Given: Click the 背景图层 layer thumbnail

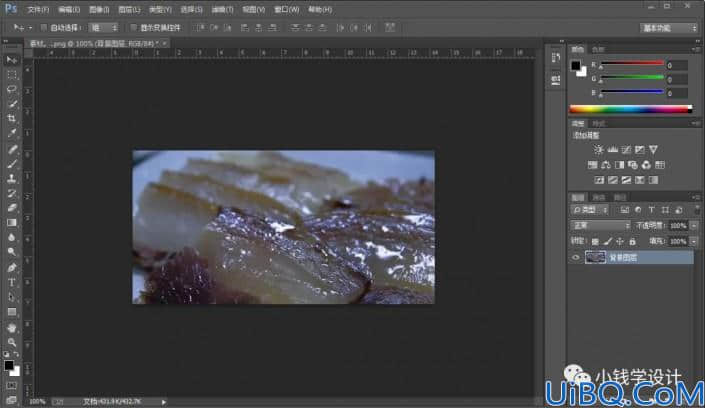Looking at the screenshot, I should [595, 258].
